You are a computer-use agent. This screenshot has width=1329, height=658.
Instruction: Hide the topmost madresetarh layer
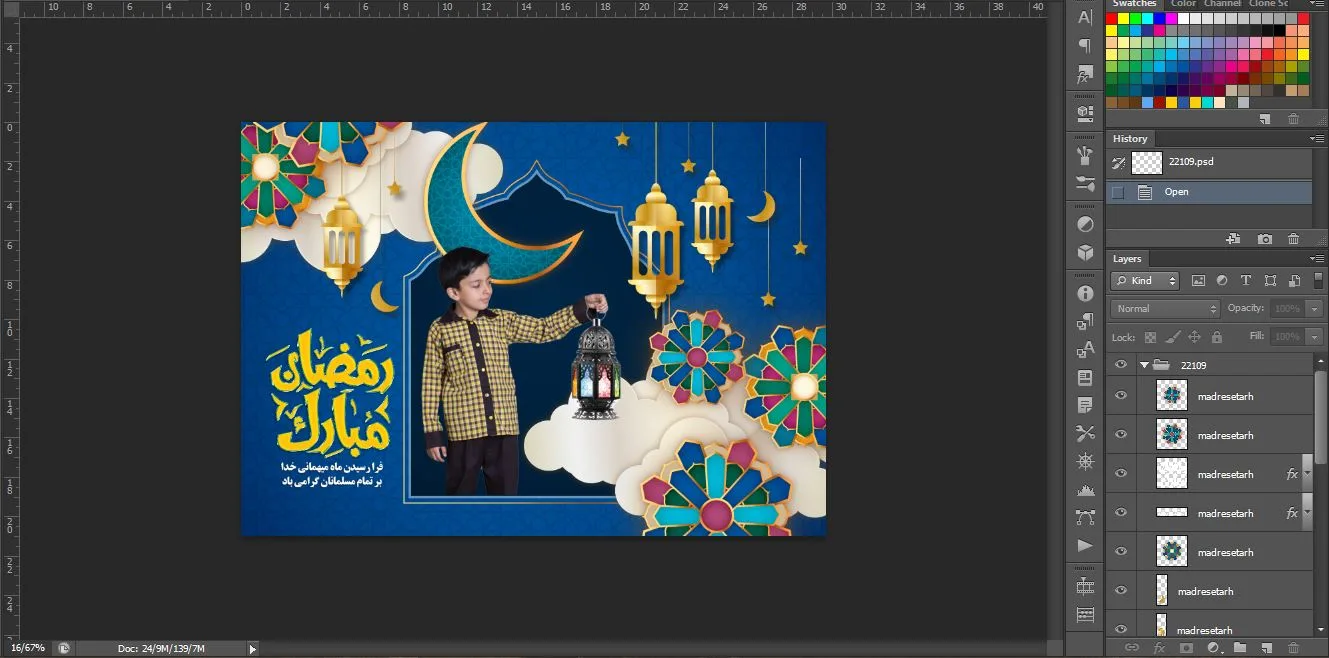coord(1120,396)
